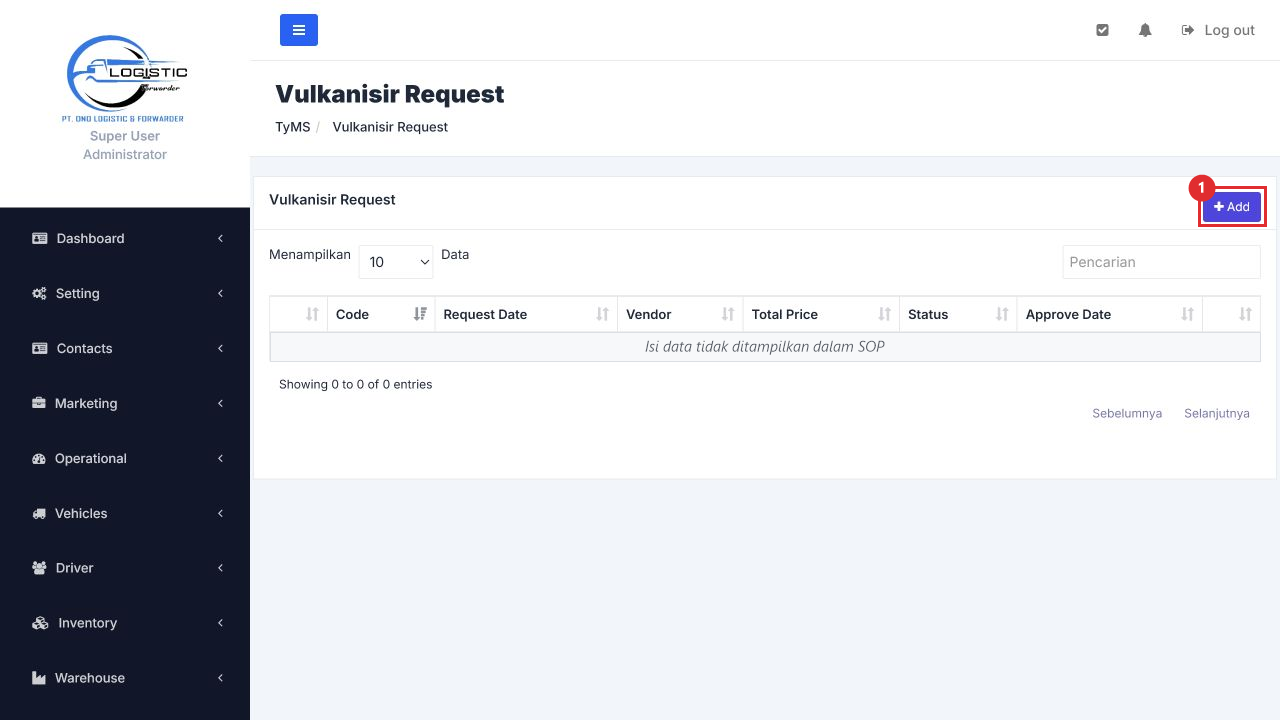Sort table by Code column
This screenshot has height=720, width=1280.
[x=381, y=314]
